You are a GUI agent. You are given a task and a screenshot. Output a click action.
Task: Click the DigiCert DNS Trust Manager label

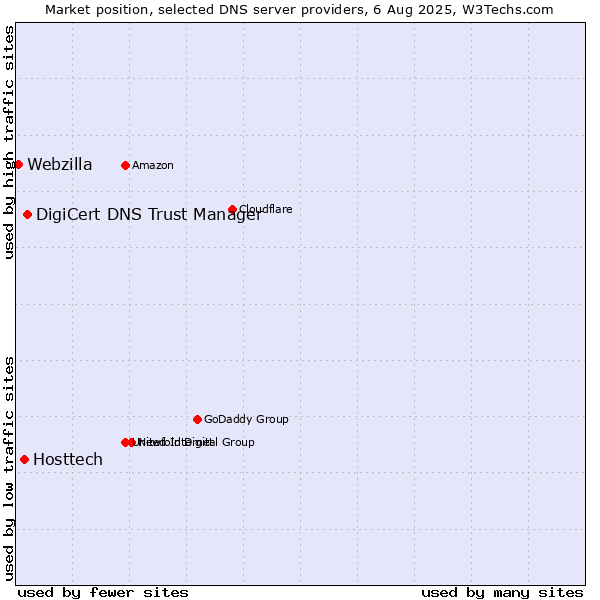149,215
